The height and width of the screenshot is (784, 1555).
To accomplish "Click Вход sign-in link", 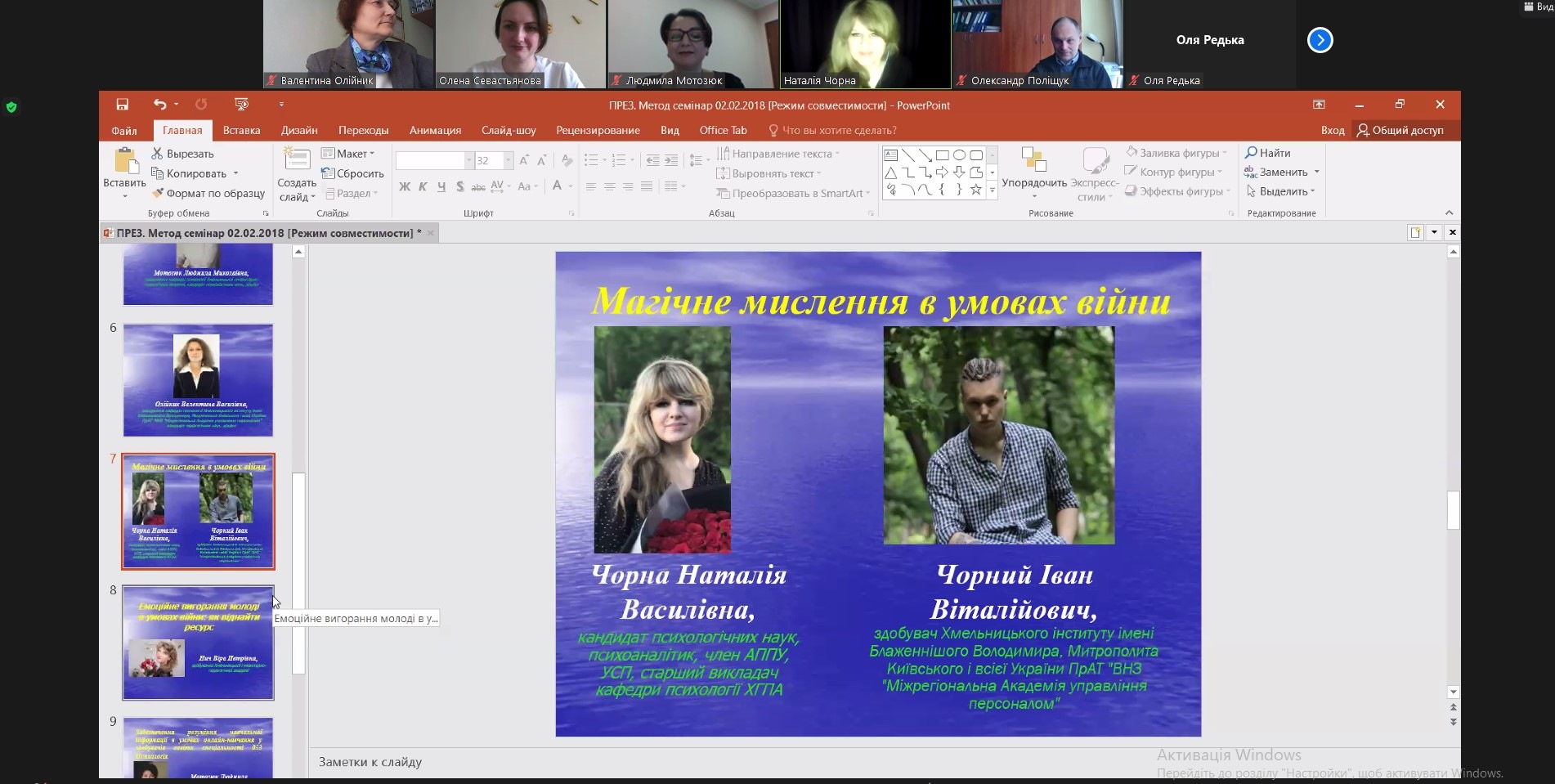I will click(1332, 131).
